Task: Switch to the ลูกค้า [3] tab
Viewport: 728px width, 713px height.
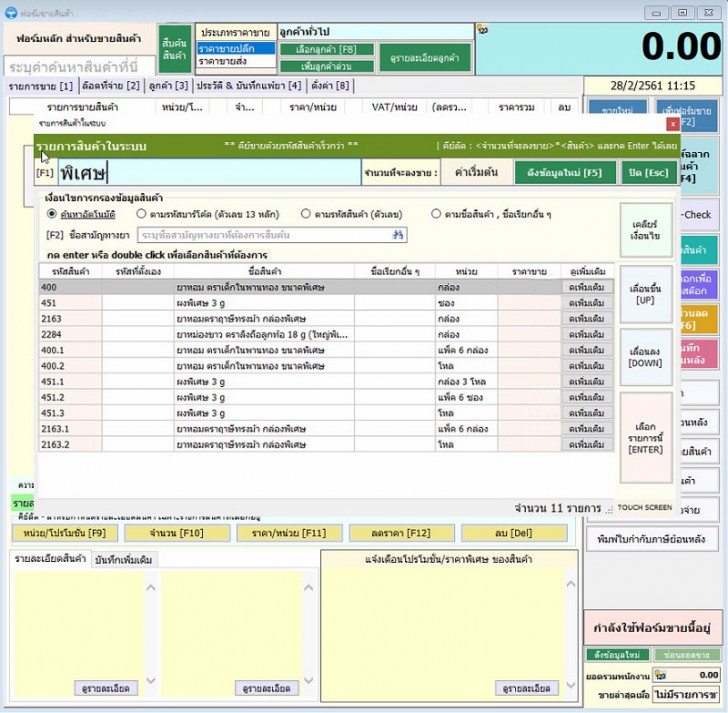Action: [x=168, y=86]
